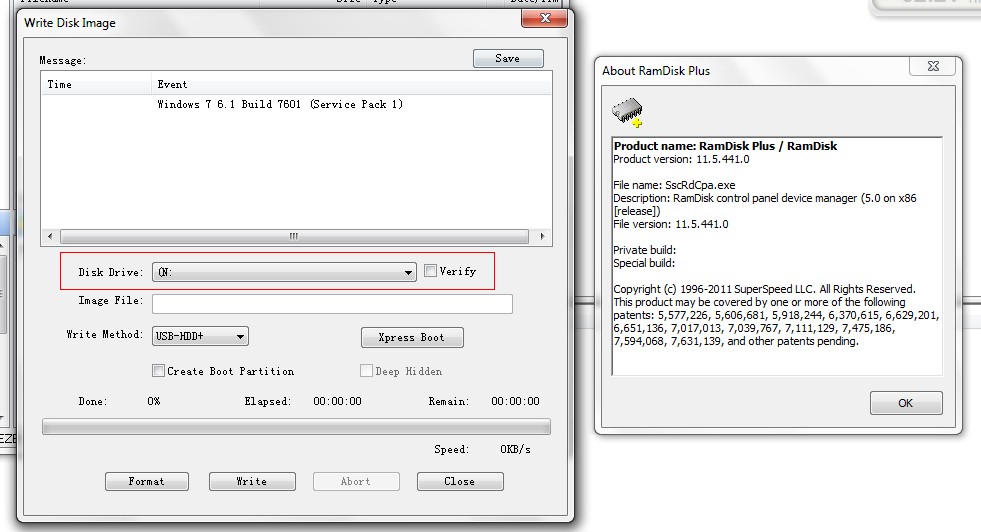981x532 pixels.
Task: Check Create Boot Partition option
Action: (x=158, y=371)
